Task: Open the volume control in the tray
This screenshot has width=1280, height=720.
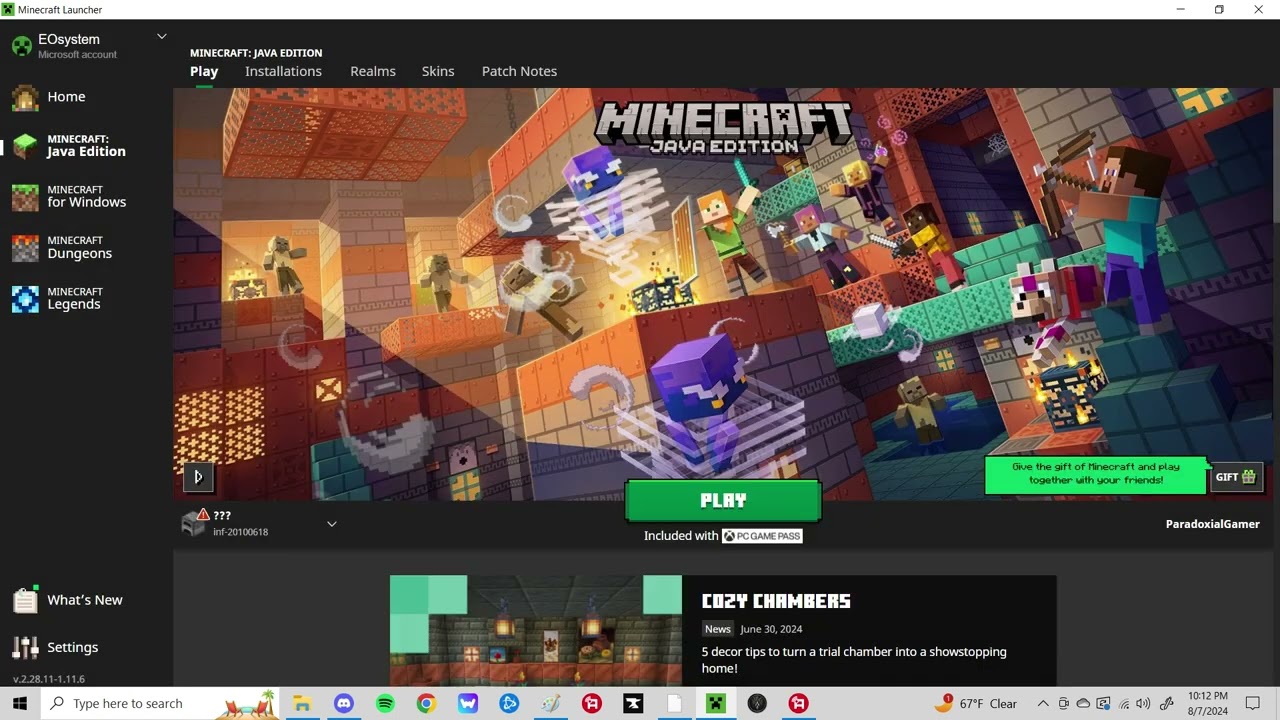Action: coord(1144,704)
